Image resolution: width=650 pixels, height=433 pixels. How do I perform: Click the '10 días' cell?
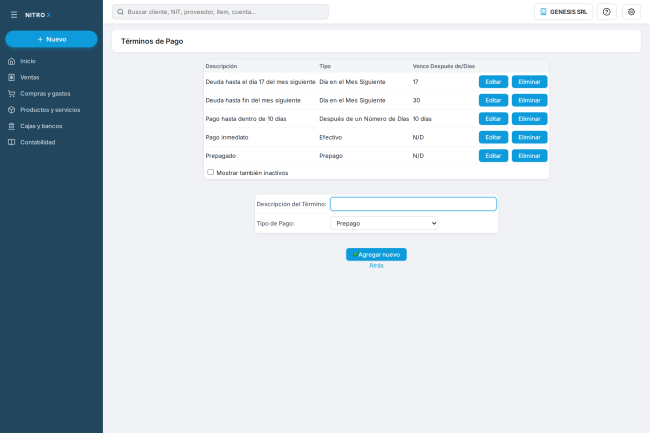[x=422, y=119]
